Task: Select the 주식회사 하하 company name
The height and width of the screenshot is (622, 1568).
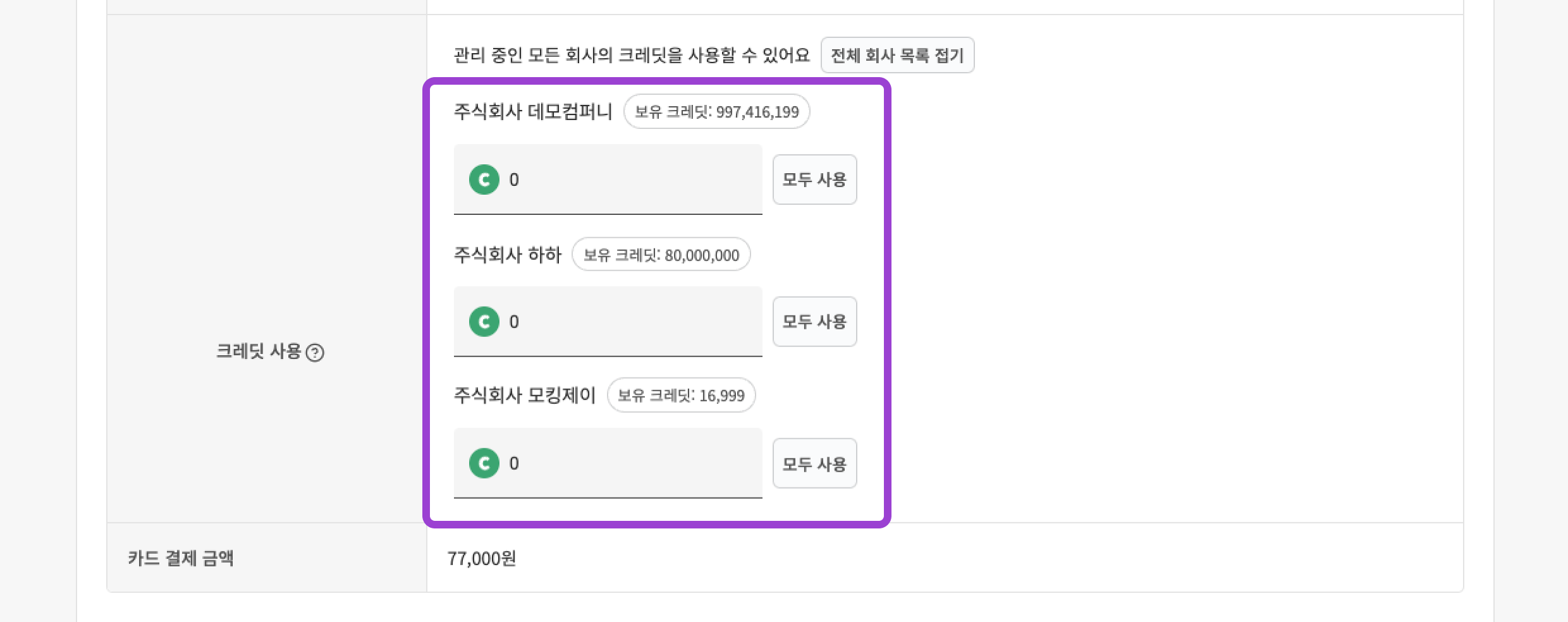Action: pos(508,255)
